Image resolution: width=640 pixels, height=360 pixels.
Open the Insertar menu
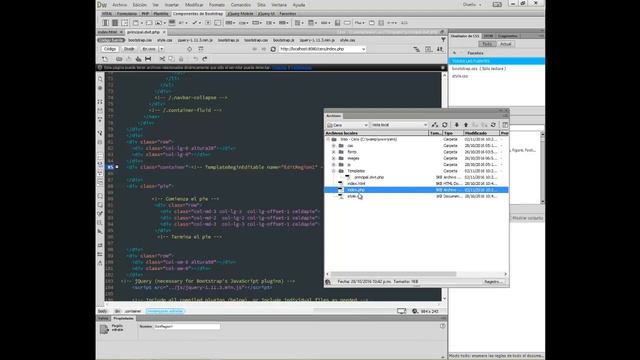click(171, 5)
